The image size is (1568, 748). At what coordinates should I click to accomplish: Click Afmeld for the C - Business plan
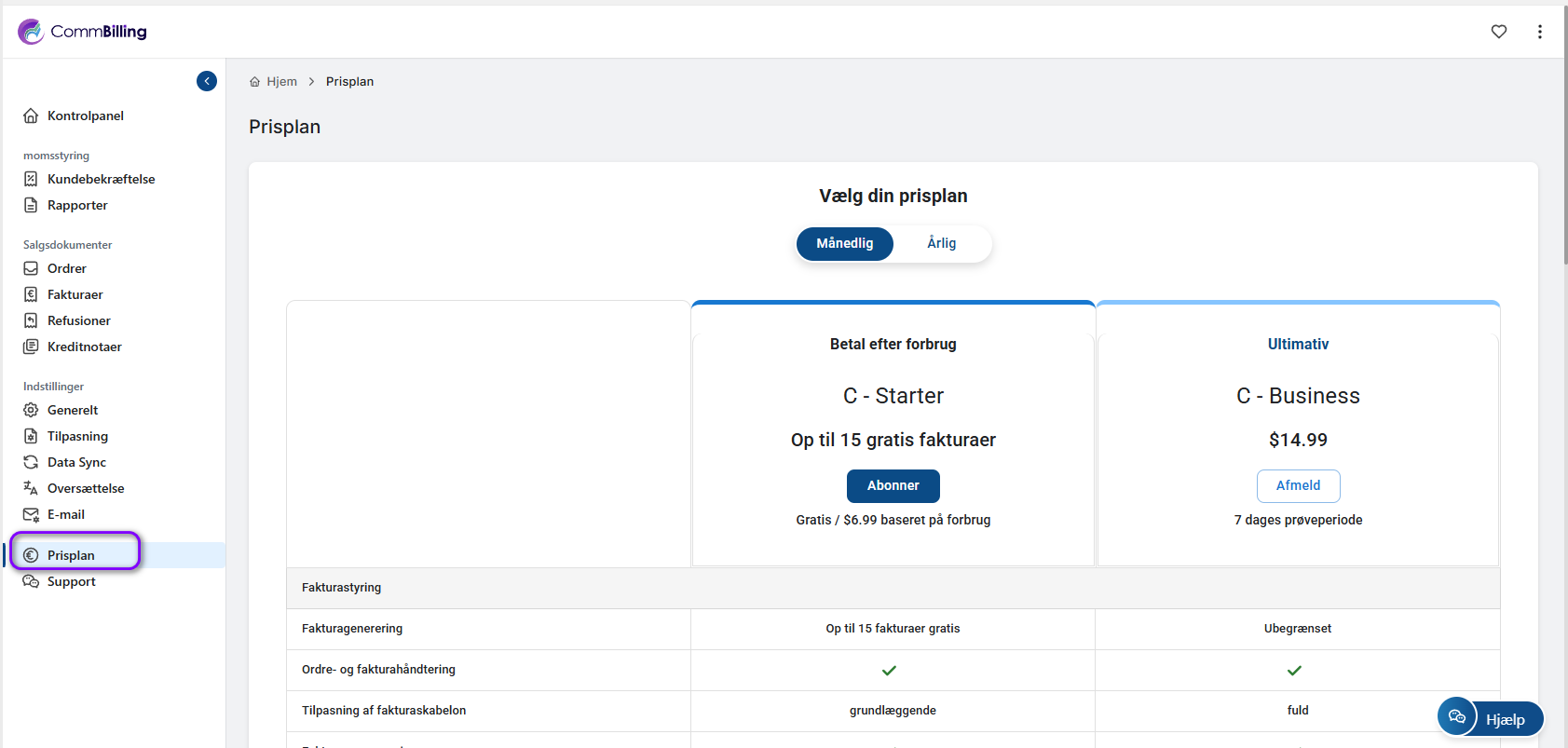tap(1298, 485)
